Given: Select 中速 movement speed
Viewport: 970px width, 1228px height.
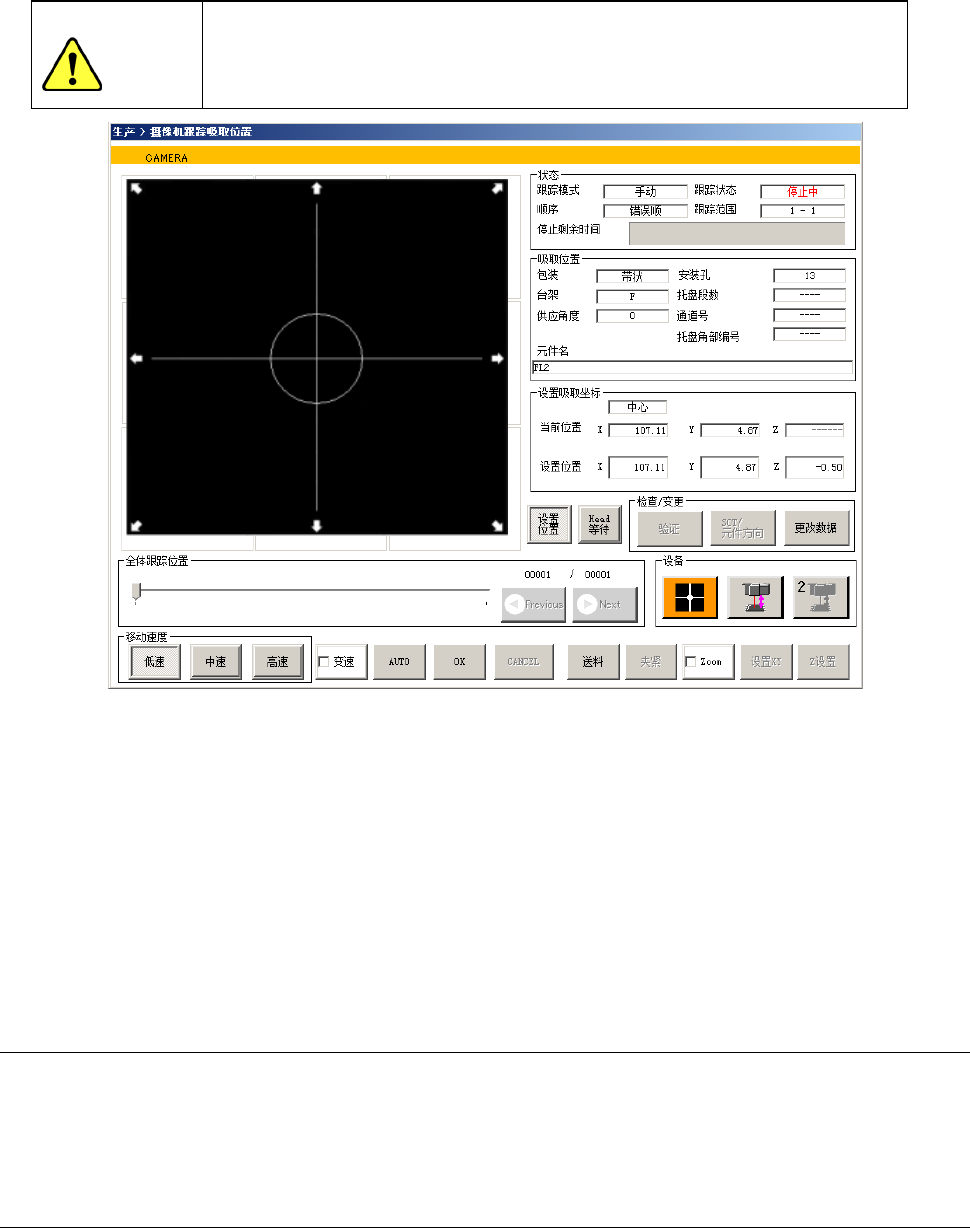Looking at the screenshot, I should pos(216,662).
